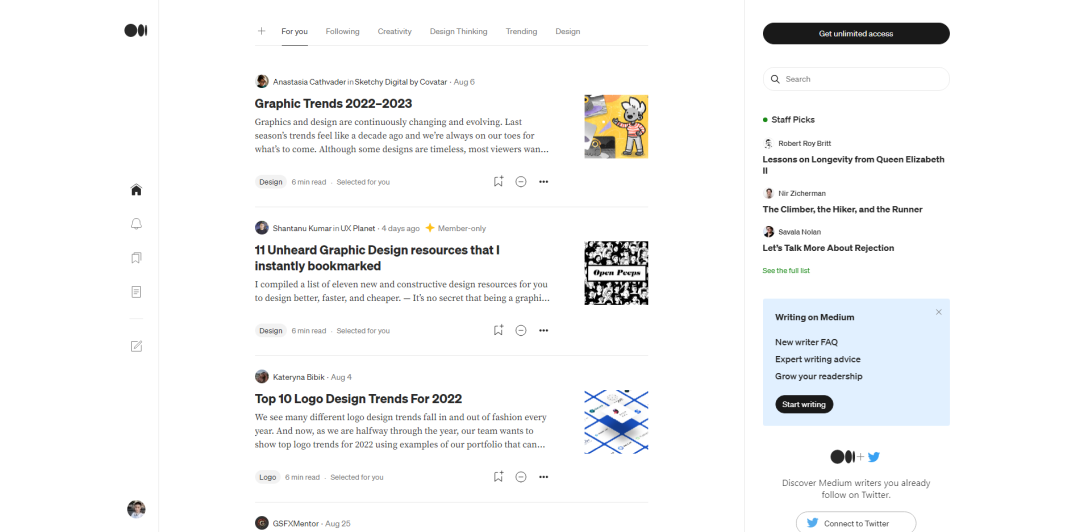The height and width of the screenshot is (532, 1080).
Task: Save the Graphic Trends 2022–2023 article
Action: [x=498, y=182]
